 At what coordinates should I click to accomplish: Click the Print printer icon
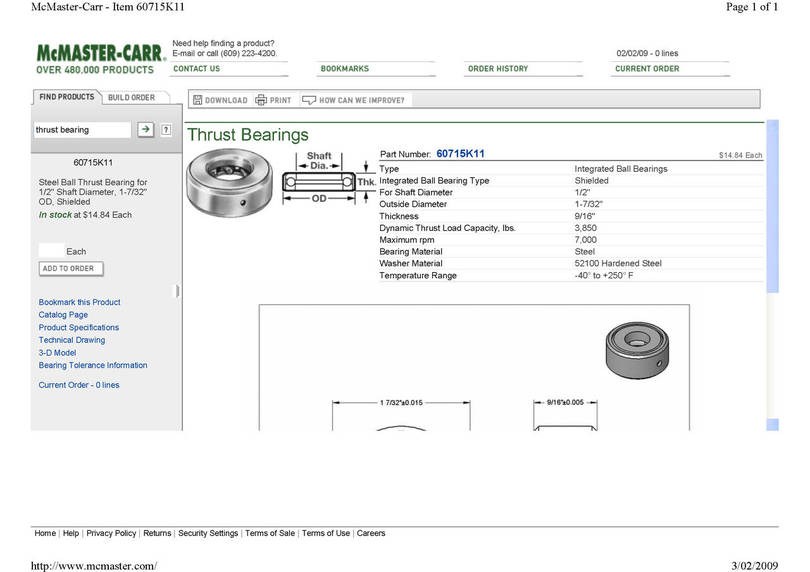click(x=261, y=100)
